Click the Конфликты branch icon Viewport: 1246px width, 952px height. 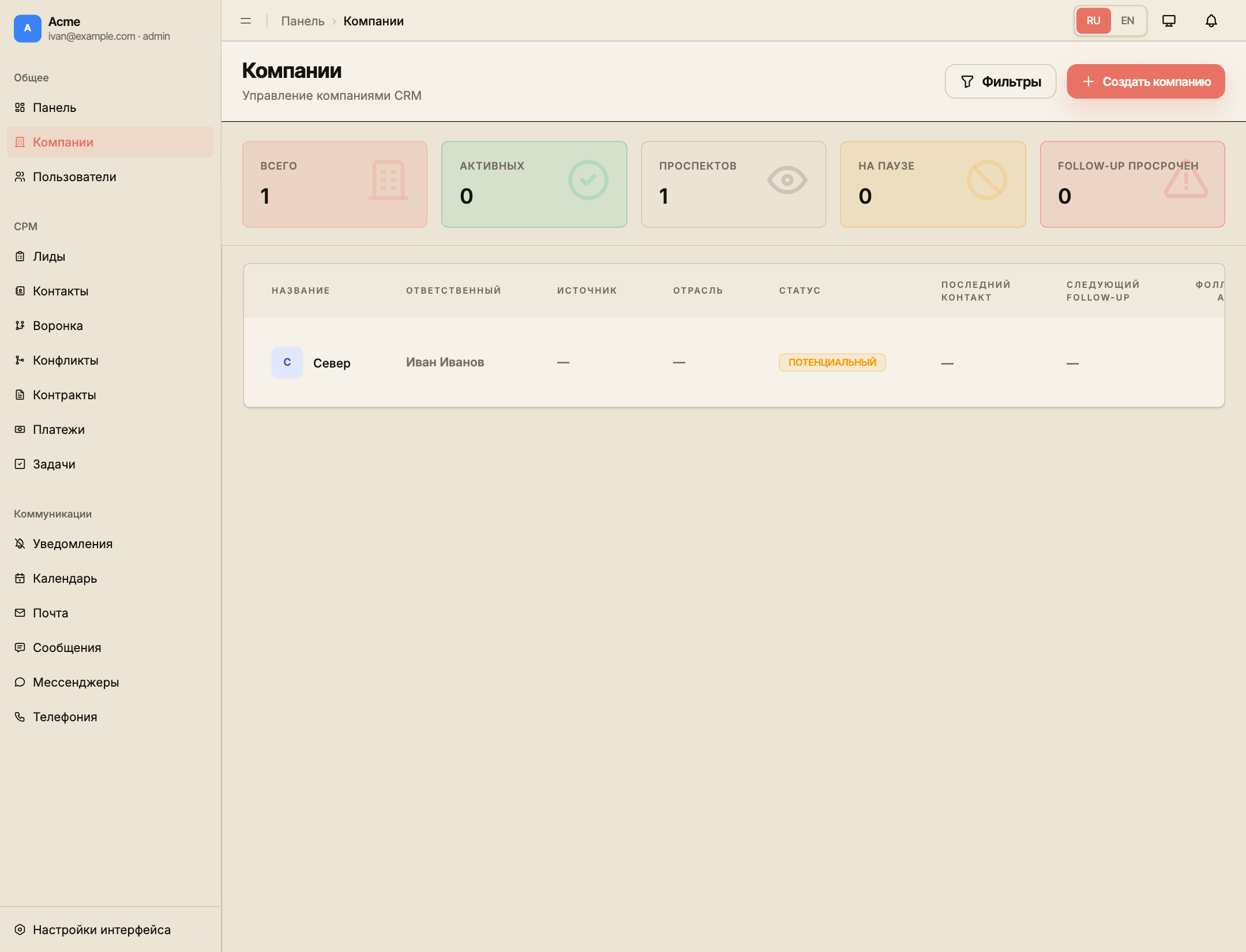(20, 360)
